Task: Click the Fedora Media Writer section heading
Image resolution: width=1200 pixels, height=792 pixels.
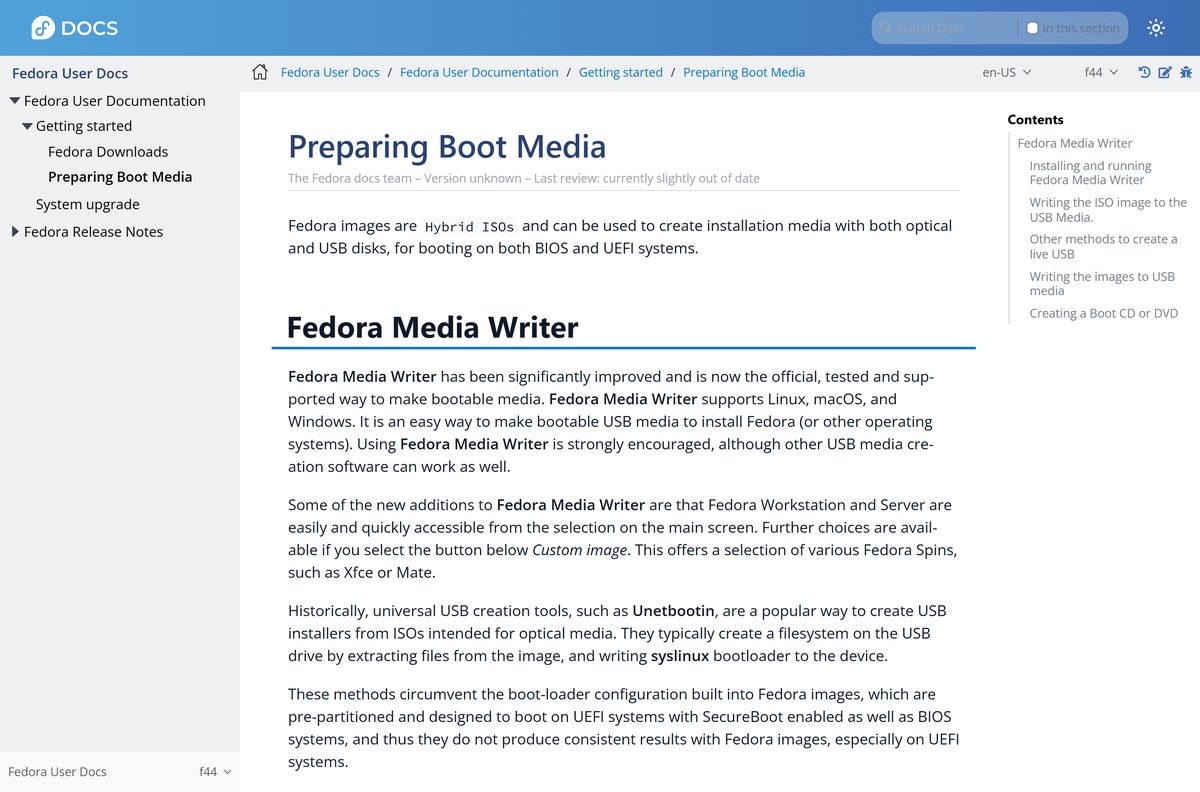Action: pos(433,327)
